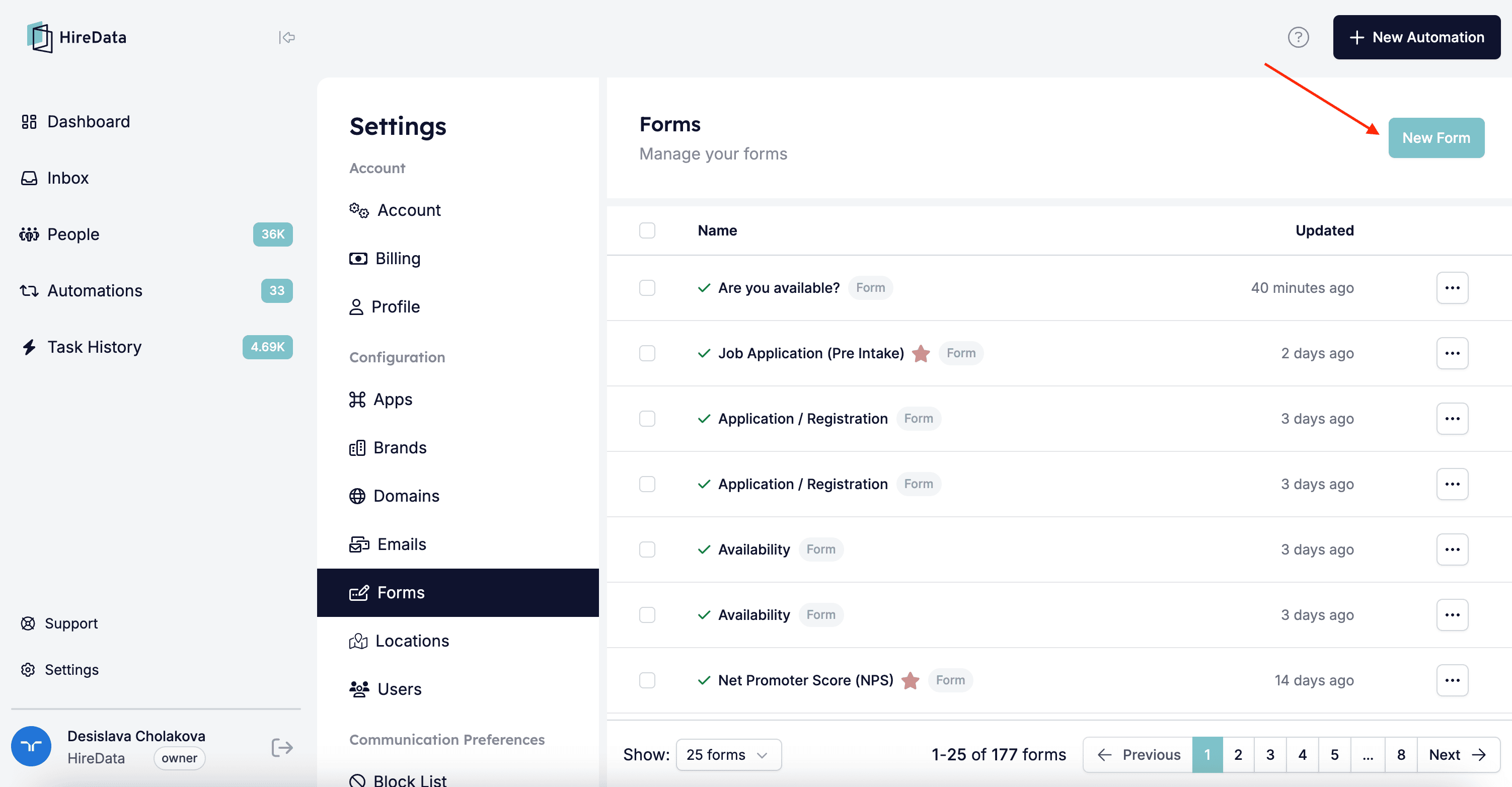The width and height of the screenshot is (1512, 787).
Task: Click the 4.69K badge next to Task History
Action: click(268, 347)
